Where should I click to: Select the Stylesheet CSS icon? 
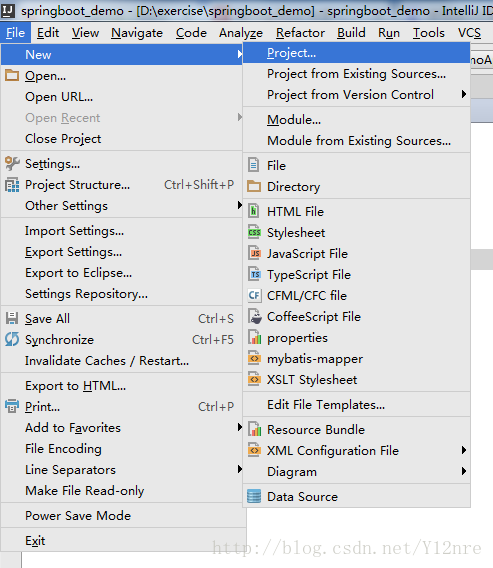254,232
